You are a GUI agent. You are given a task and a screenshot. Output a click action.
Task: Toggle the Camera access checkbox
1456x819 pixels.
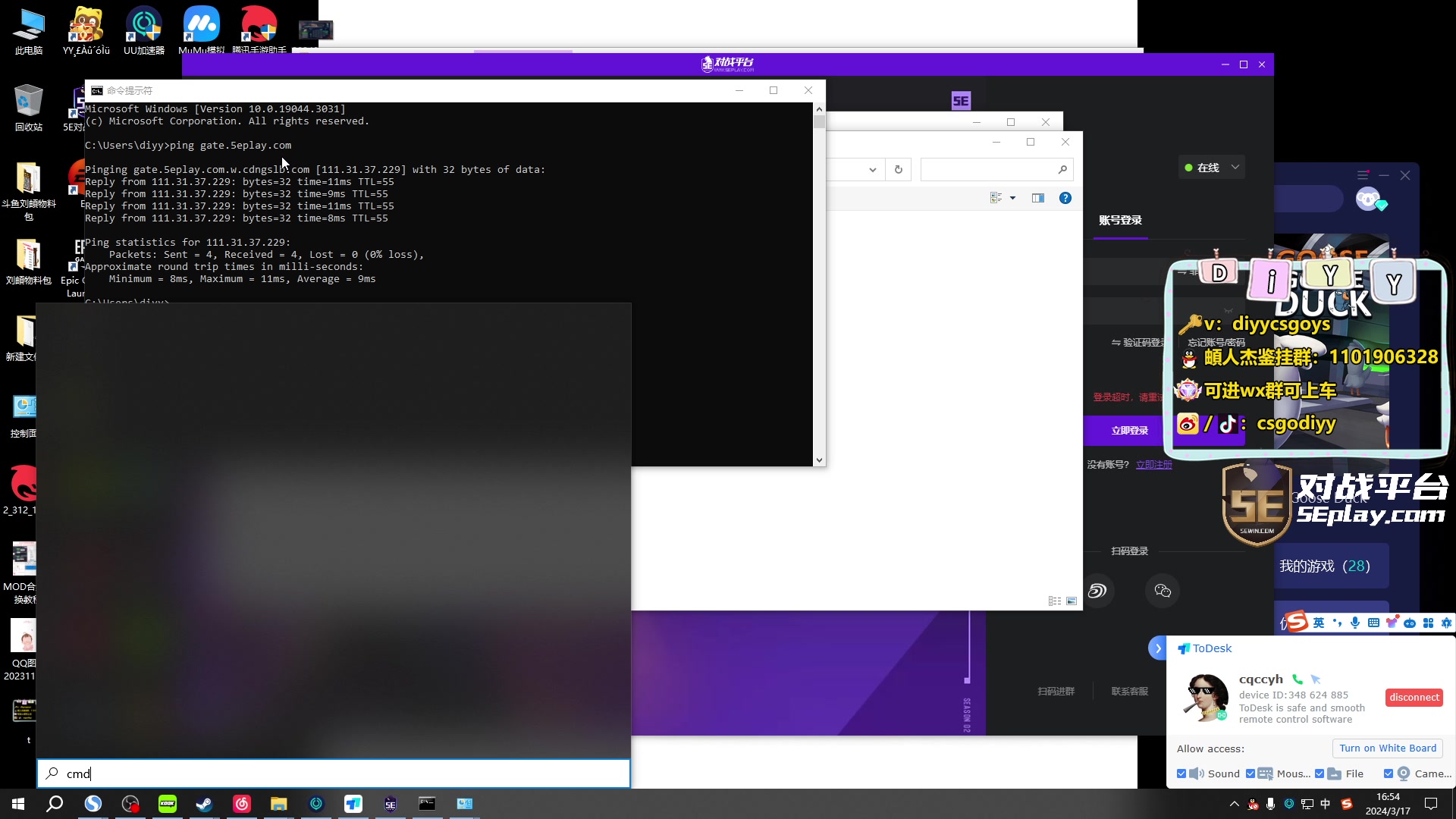pyautogui.click(x=1388, y=773)
